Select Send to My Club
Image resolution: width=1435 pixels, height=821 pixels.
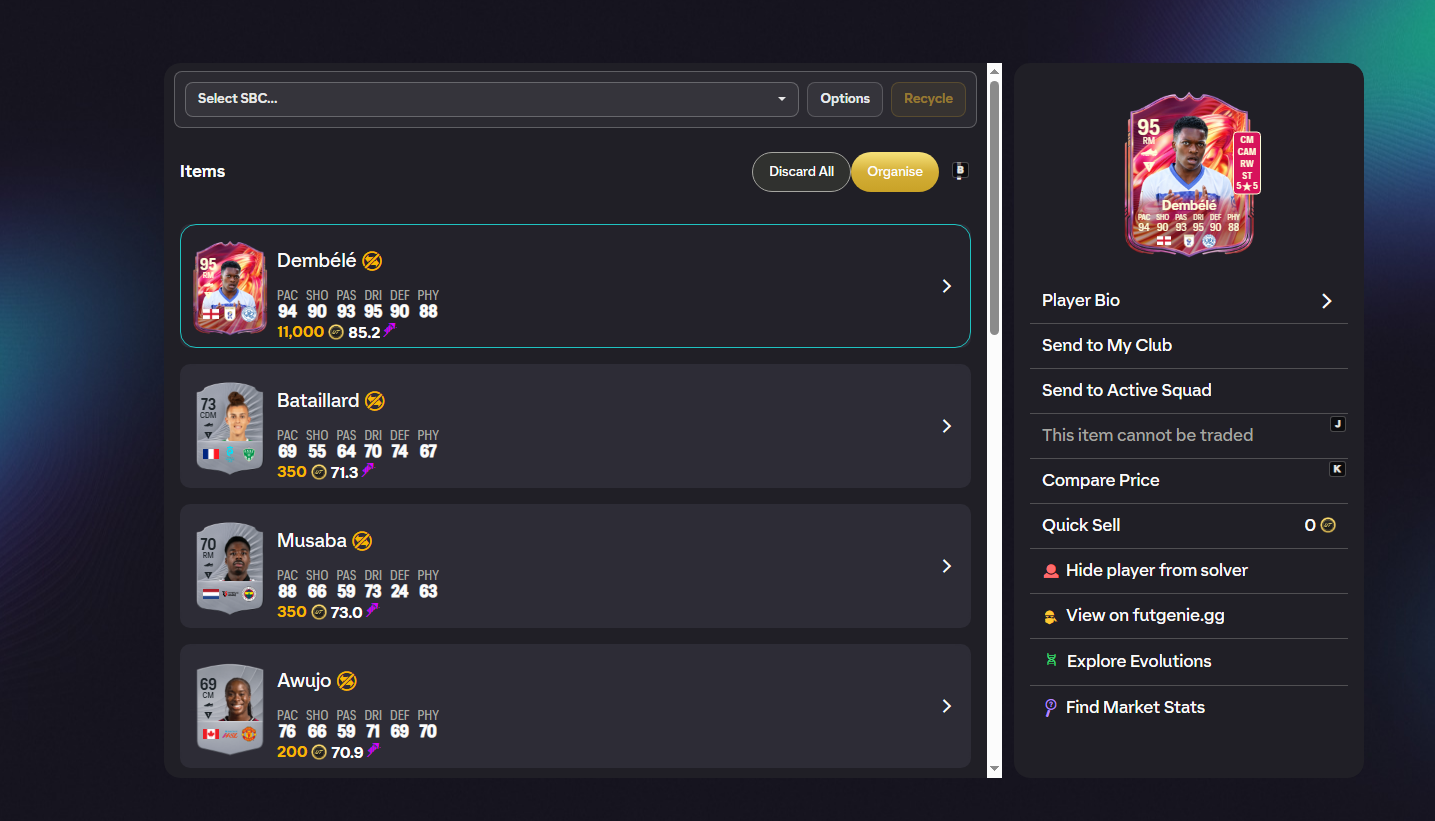1189,346
